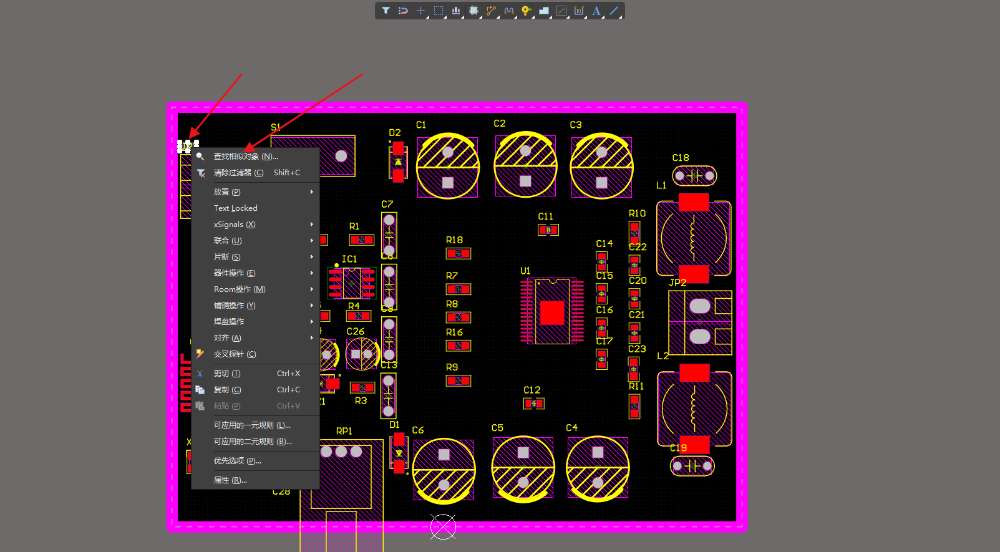This screenshot has height=552, width=1000.
Task: Select diode D1 footprint
Action: (x=399, y=453)
